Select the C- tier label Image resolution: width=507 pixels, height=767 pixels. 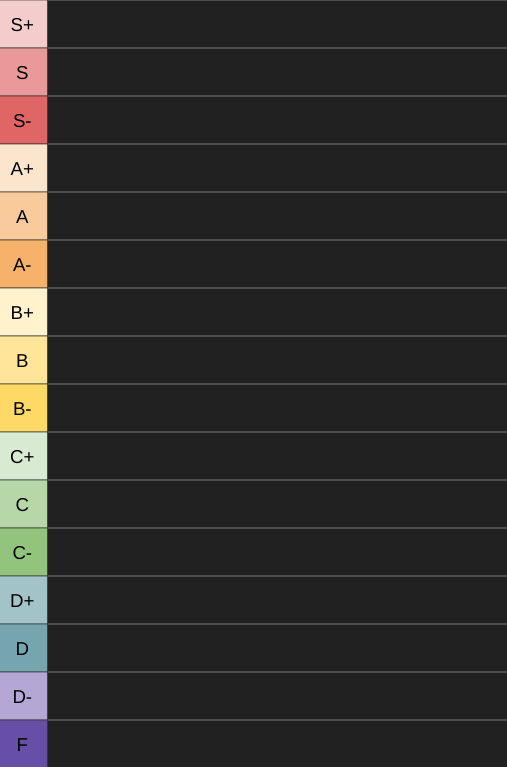(x=23, y=551)
